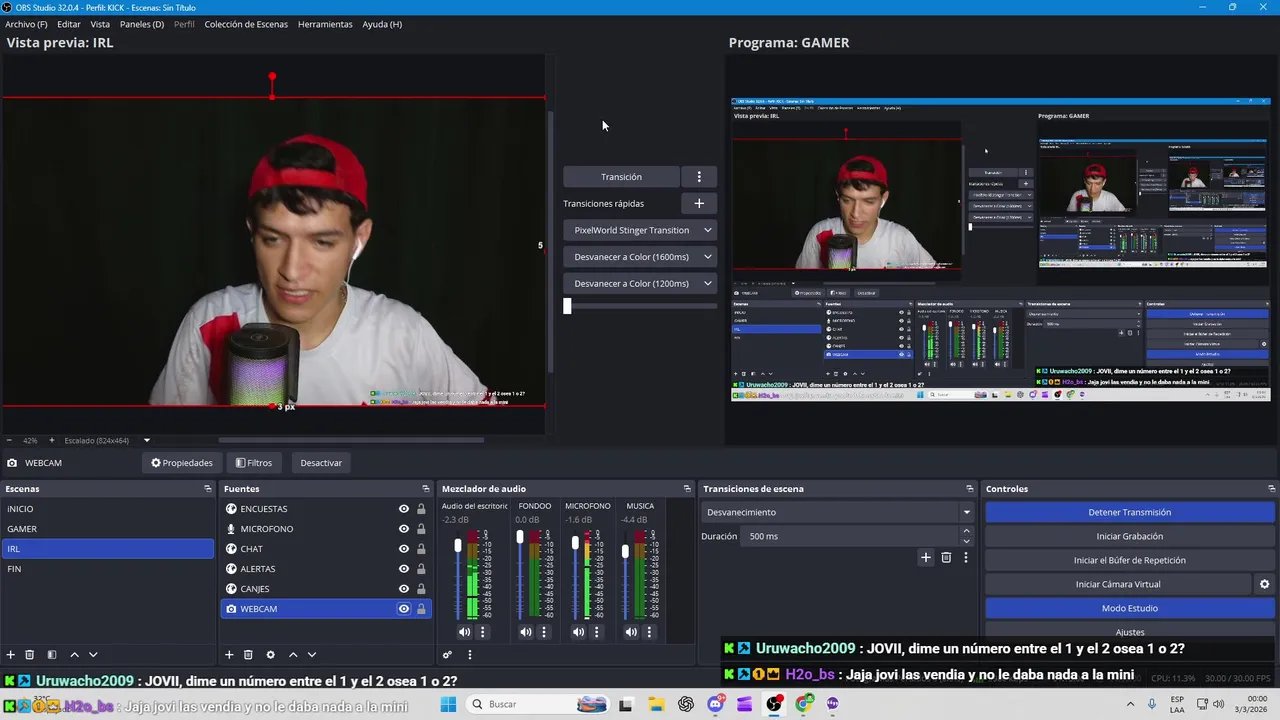Move scene up arrow in Escenas panel
This screenshot has height=720, width=1280.
74,655
